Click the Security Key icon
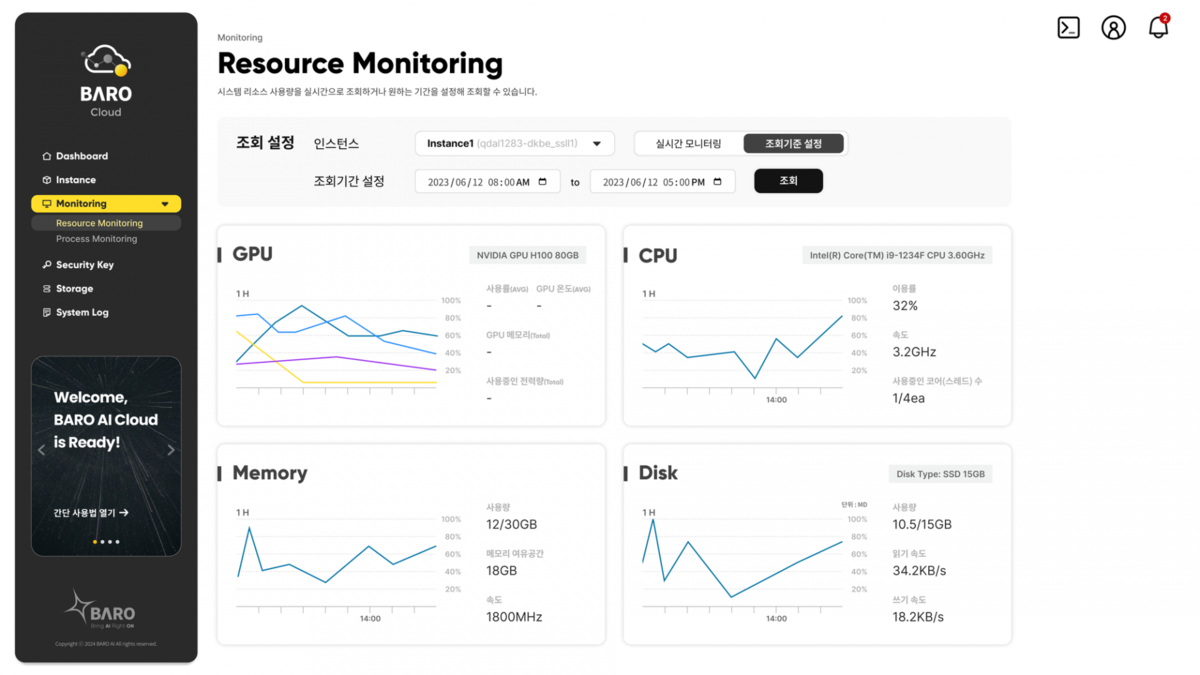Viewport: 1200px width, 675px height. pos(46,265)
